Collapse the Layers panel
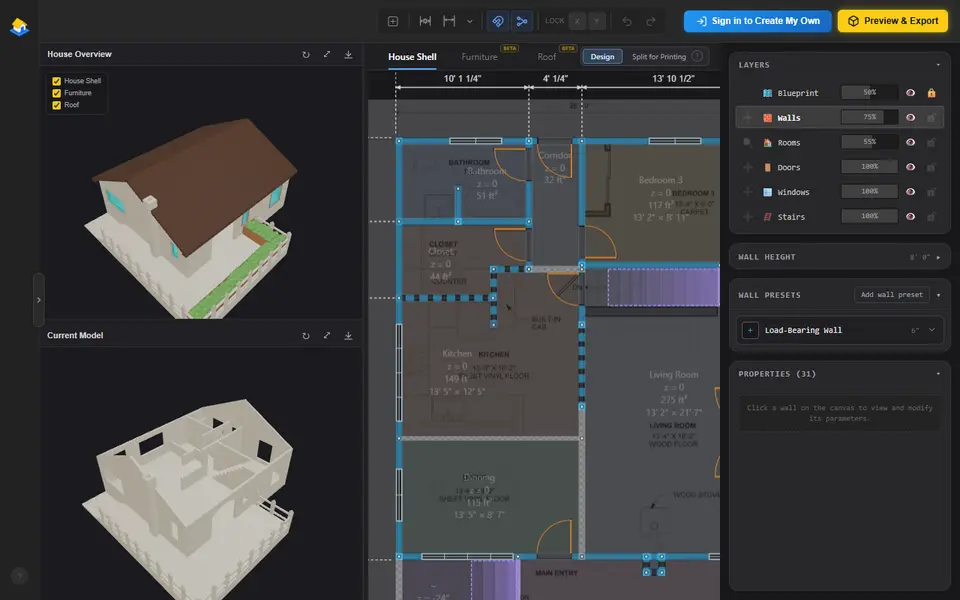Image resolution: width=960 pixels, height=600 pixels. [938, 65]
